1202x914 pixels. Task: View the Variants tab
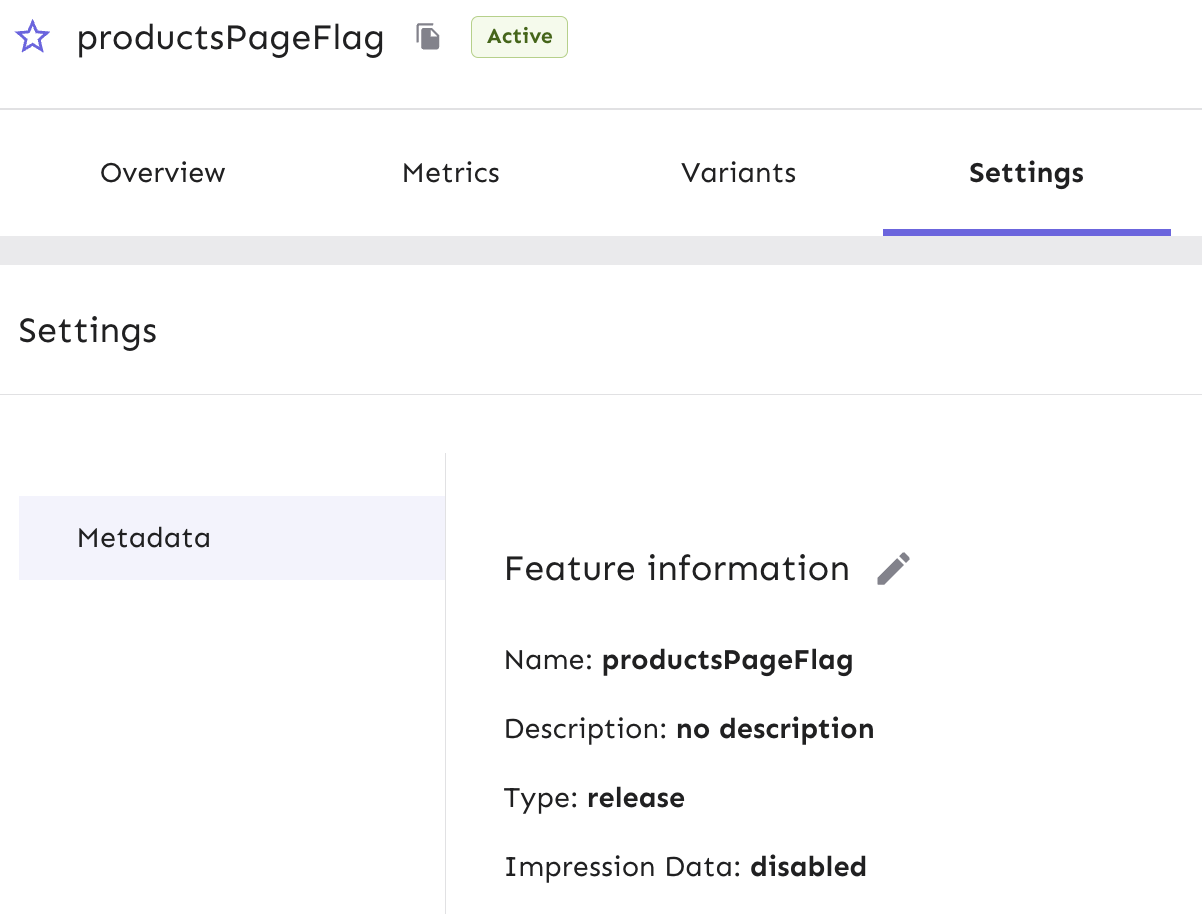click(738, 172)
